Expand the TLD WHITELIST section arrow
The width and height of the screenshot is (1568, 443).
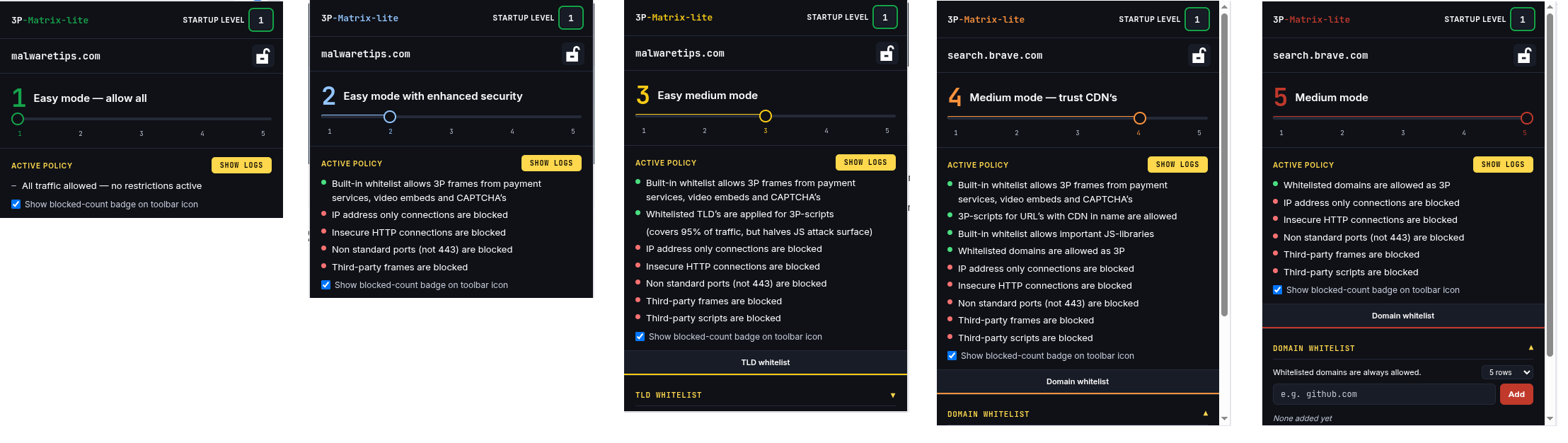pos(893,395)
